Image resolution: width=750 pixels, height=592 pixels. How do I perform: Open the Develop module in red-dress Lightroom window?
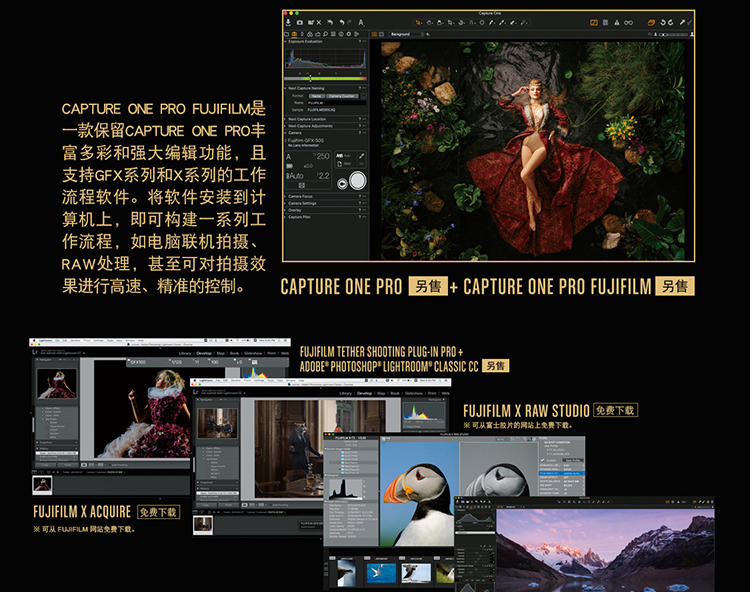point(204,353)
